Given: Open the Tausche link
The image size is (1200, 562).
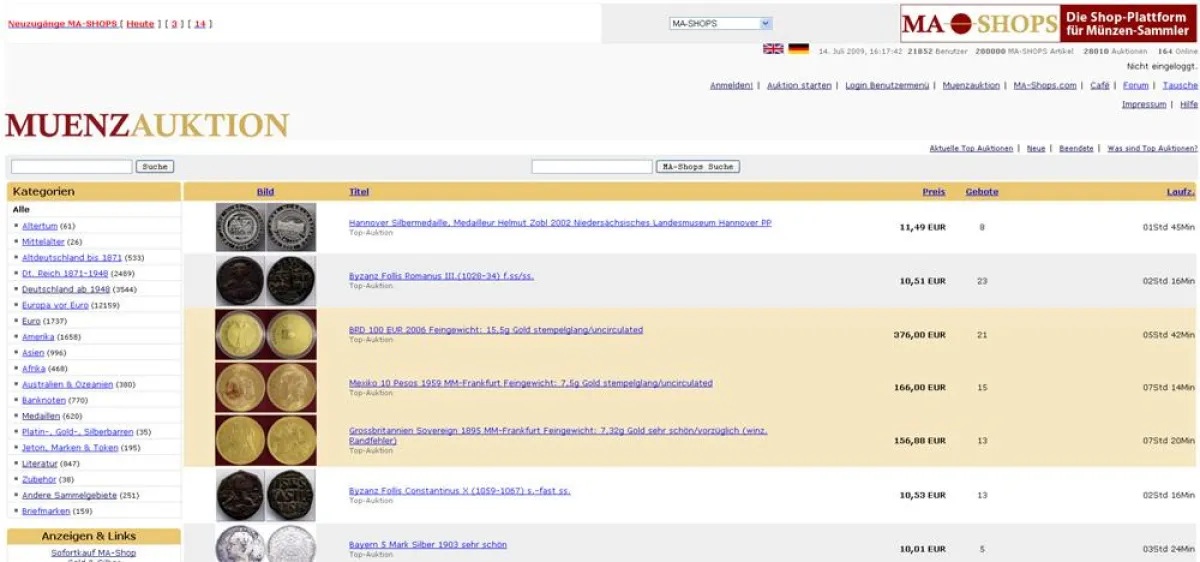Looking at the screenshot, I should [x=1180, y=85].
